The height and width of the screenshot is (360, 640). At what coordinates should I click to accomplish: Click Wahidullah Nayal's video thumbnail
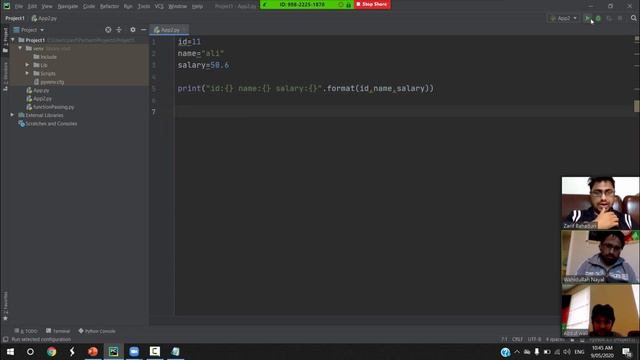pyautogui.click(x=600, y=257)
